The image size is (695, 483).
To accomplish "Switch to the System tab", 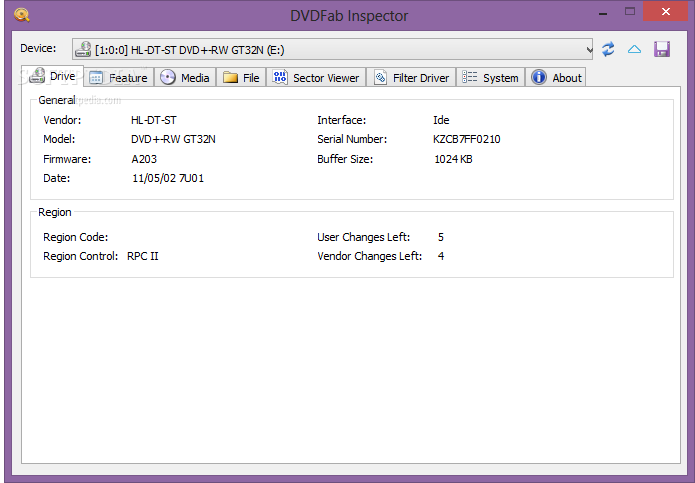I will (491, 78).
